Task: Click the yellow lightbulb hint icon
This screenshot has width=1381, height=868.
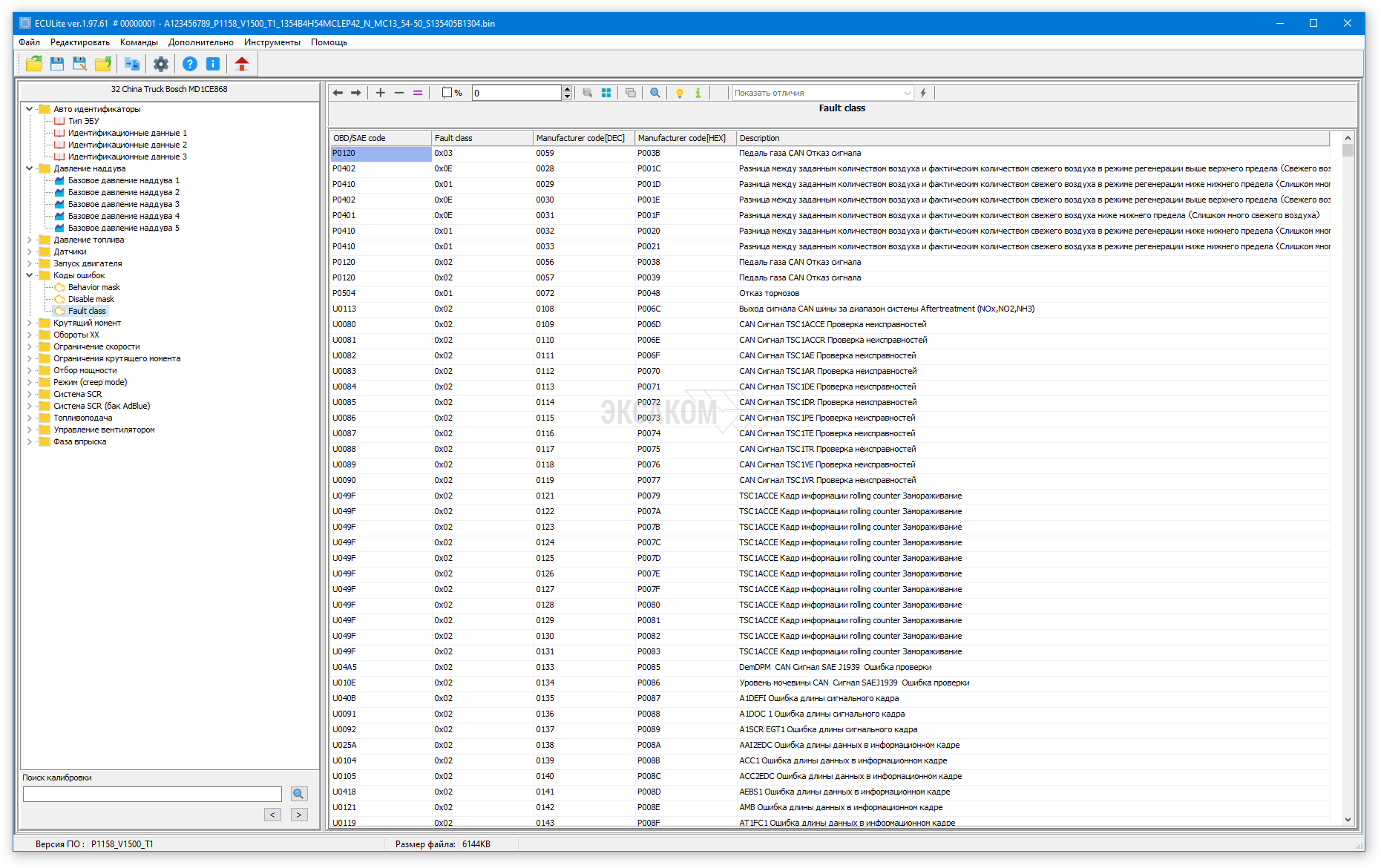Action: [x=679, y=93]
